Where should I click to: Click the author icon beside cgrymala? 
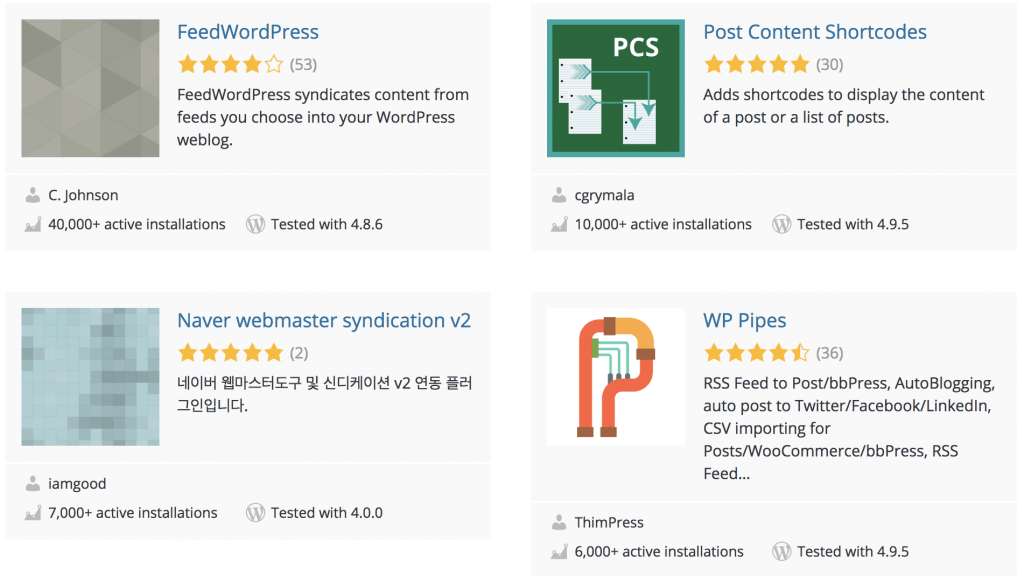coord(558,196)
